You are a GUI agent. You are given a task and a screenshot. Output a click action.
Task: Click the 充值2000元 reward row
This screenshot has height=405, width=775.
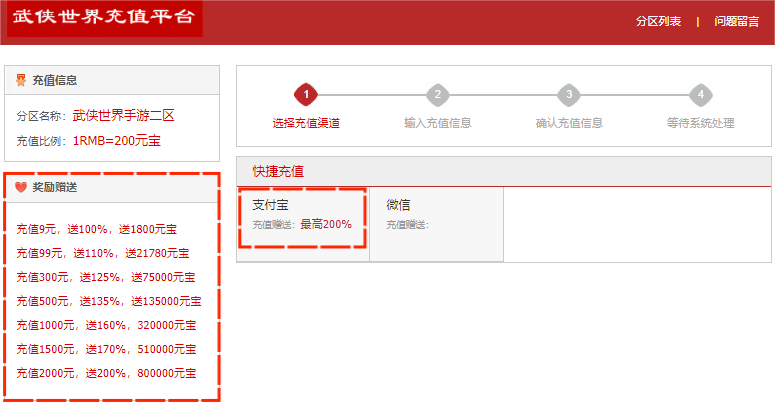pyautogui.click(x=106, y=373)
